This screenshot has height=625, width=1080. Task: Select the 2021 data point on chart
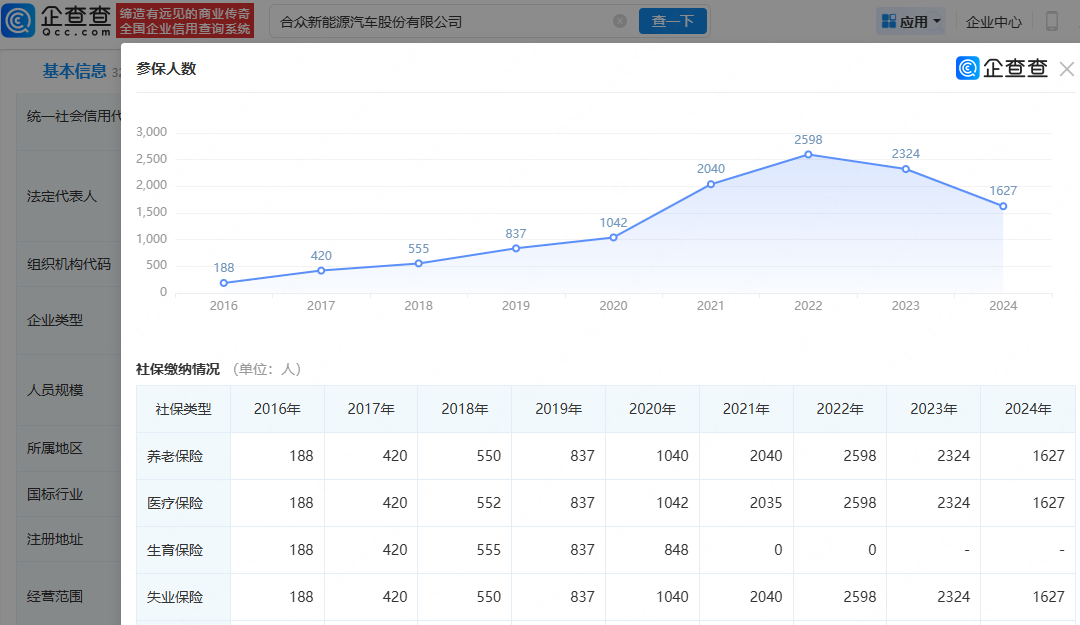coord(711,184)
